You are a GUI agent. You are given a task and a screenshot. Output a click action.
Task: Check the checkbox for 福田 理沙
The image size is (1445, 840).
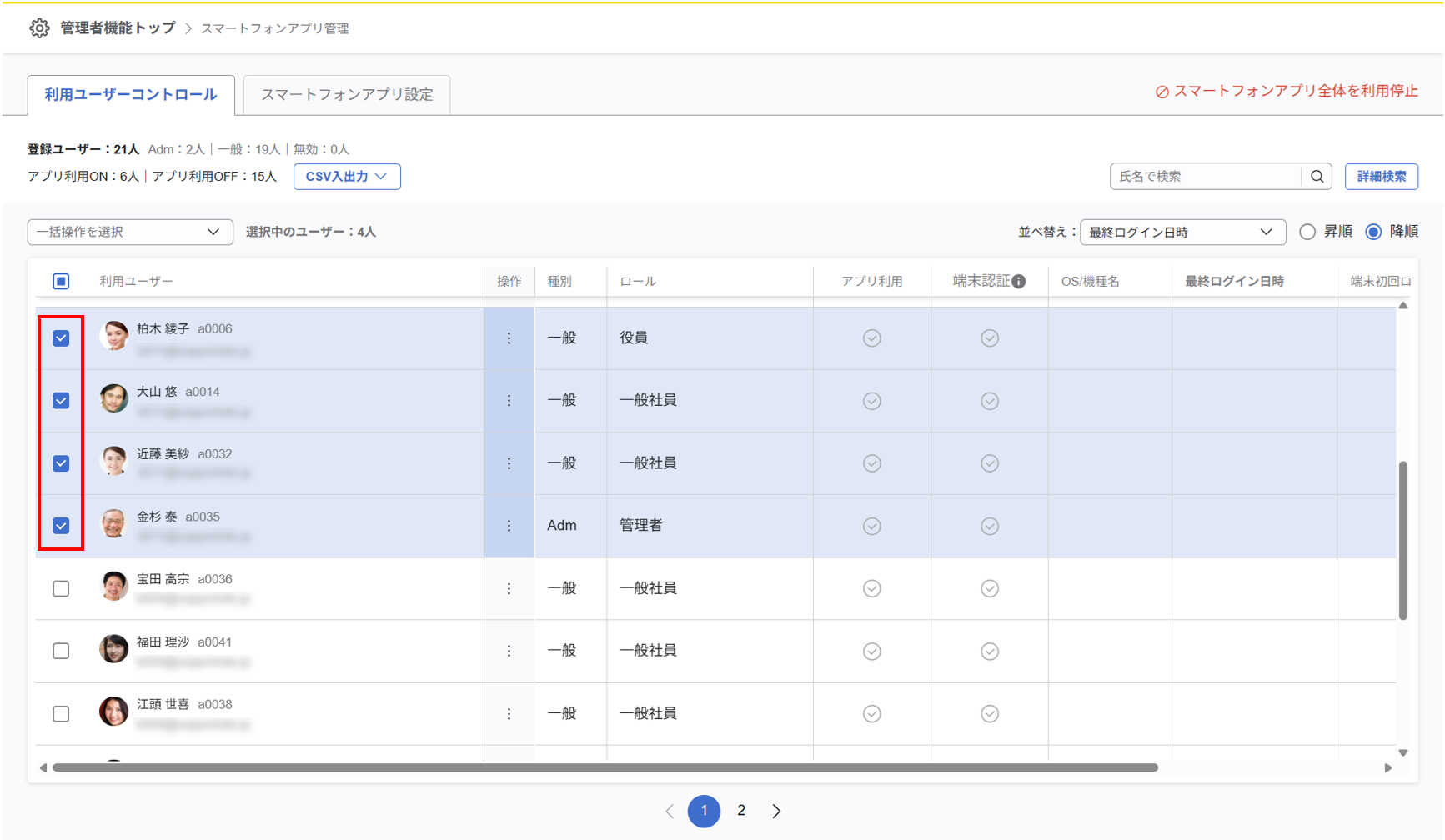point(61,651)
